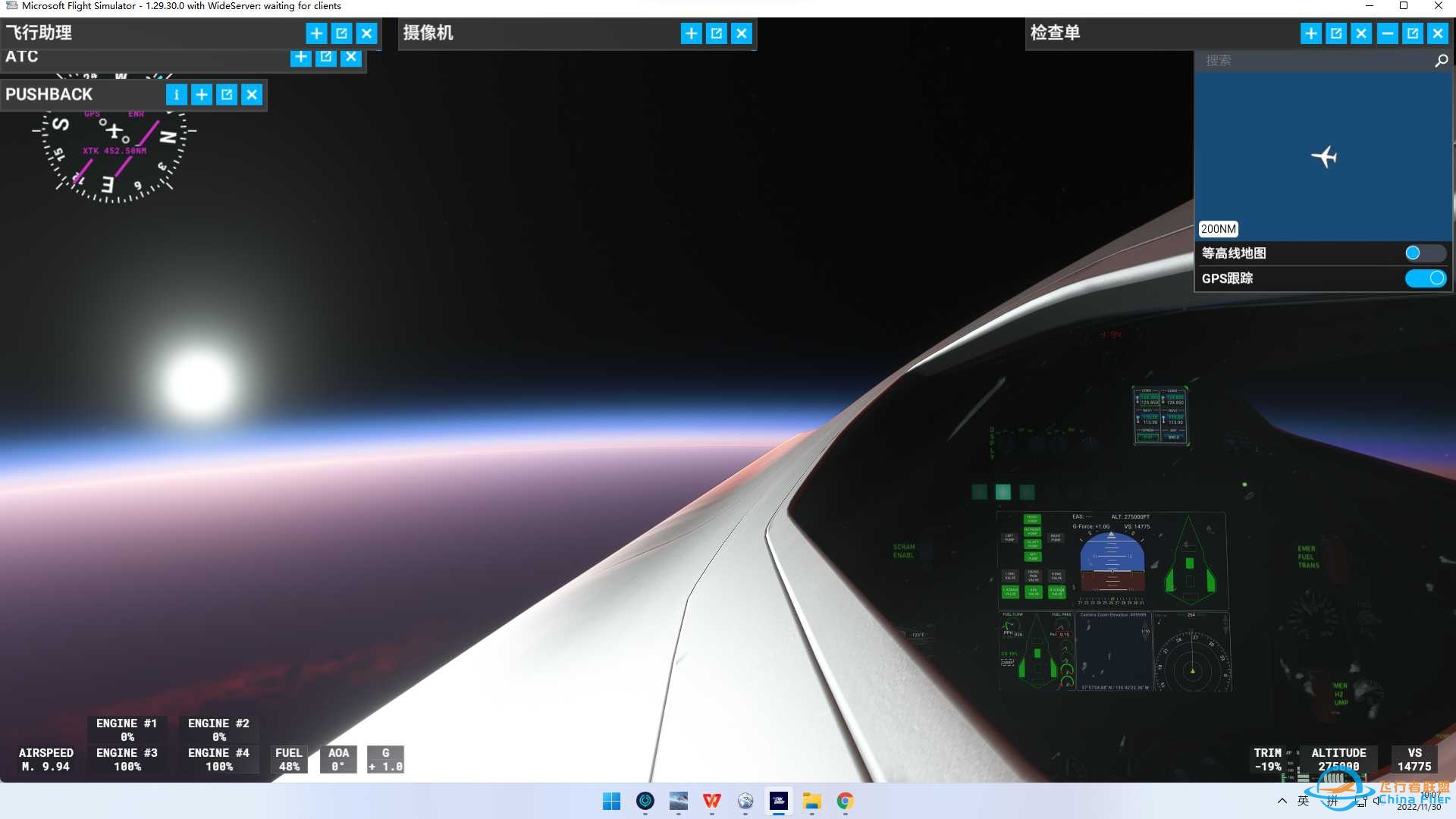Pop out the ATC panel
This screenshot has width=1456, height=819.
click(x=326, y=57)
